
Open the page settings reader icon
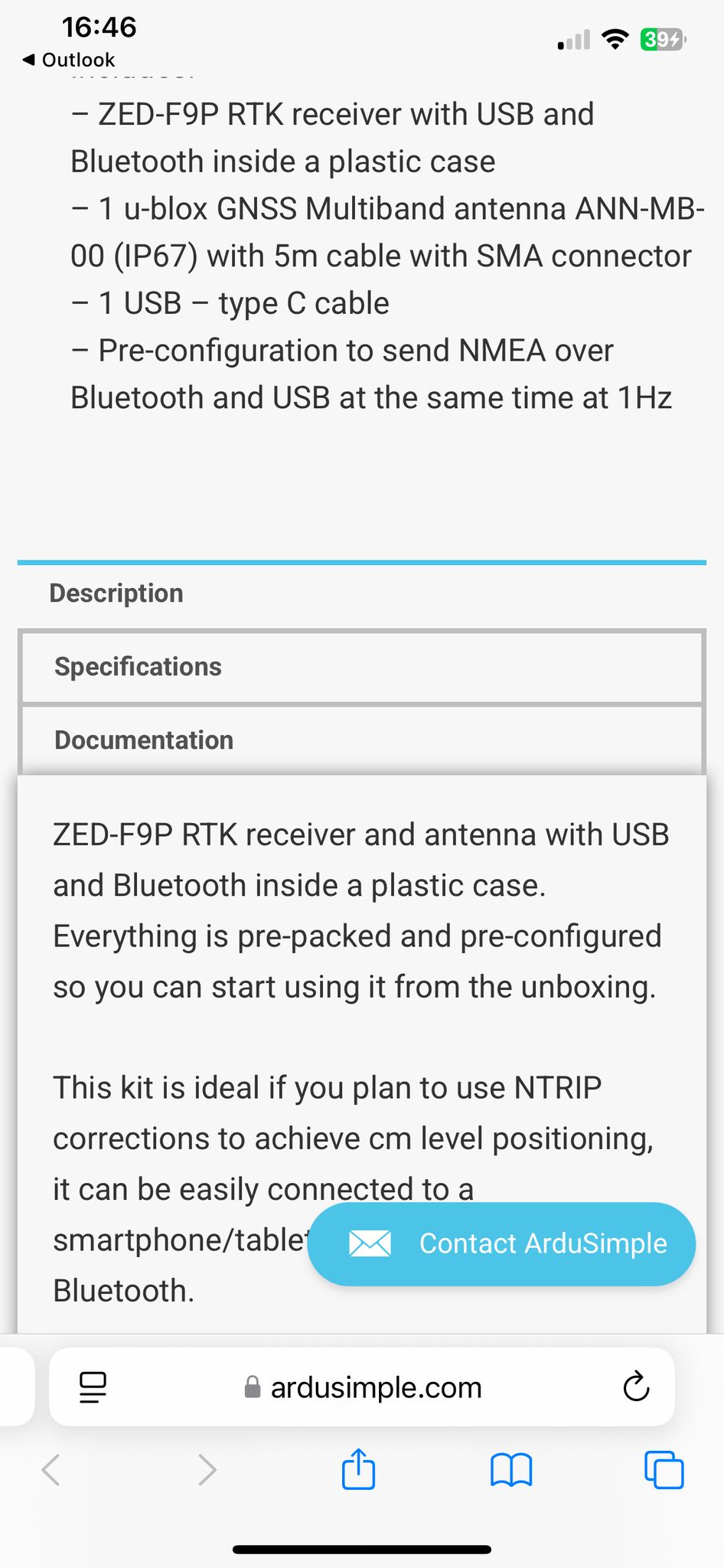click(x=93, y=1387)
